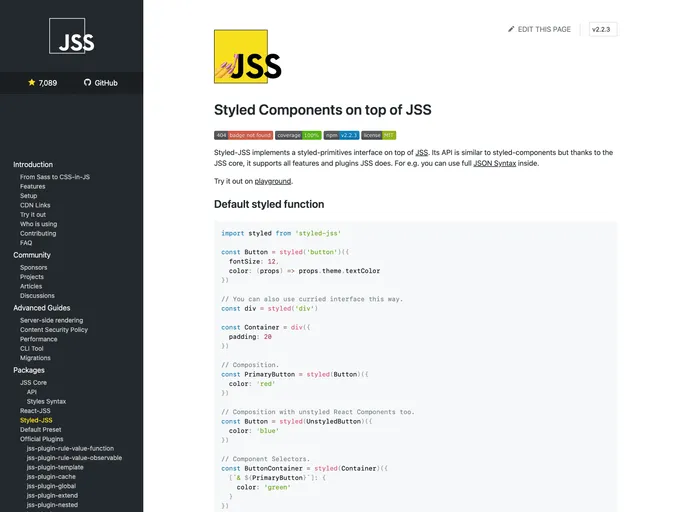This screenshot has height=512, width=688.
Task: Click Styled Components on top of JSS heading
Action: coord(322,110)
